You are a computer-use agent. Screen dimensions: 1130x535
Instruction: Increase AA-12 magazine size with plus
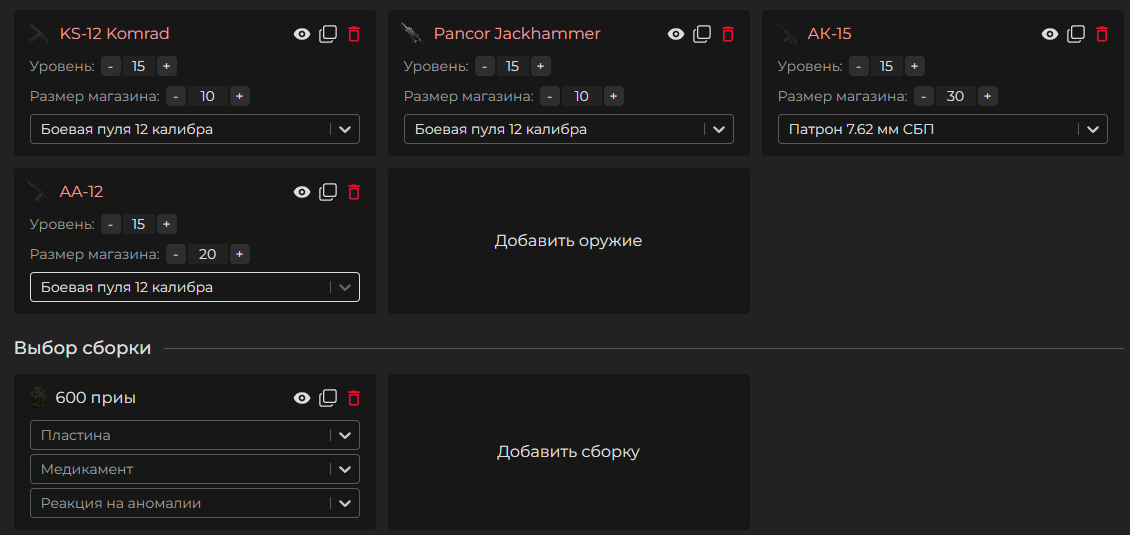pos(240,254)
